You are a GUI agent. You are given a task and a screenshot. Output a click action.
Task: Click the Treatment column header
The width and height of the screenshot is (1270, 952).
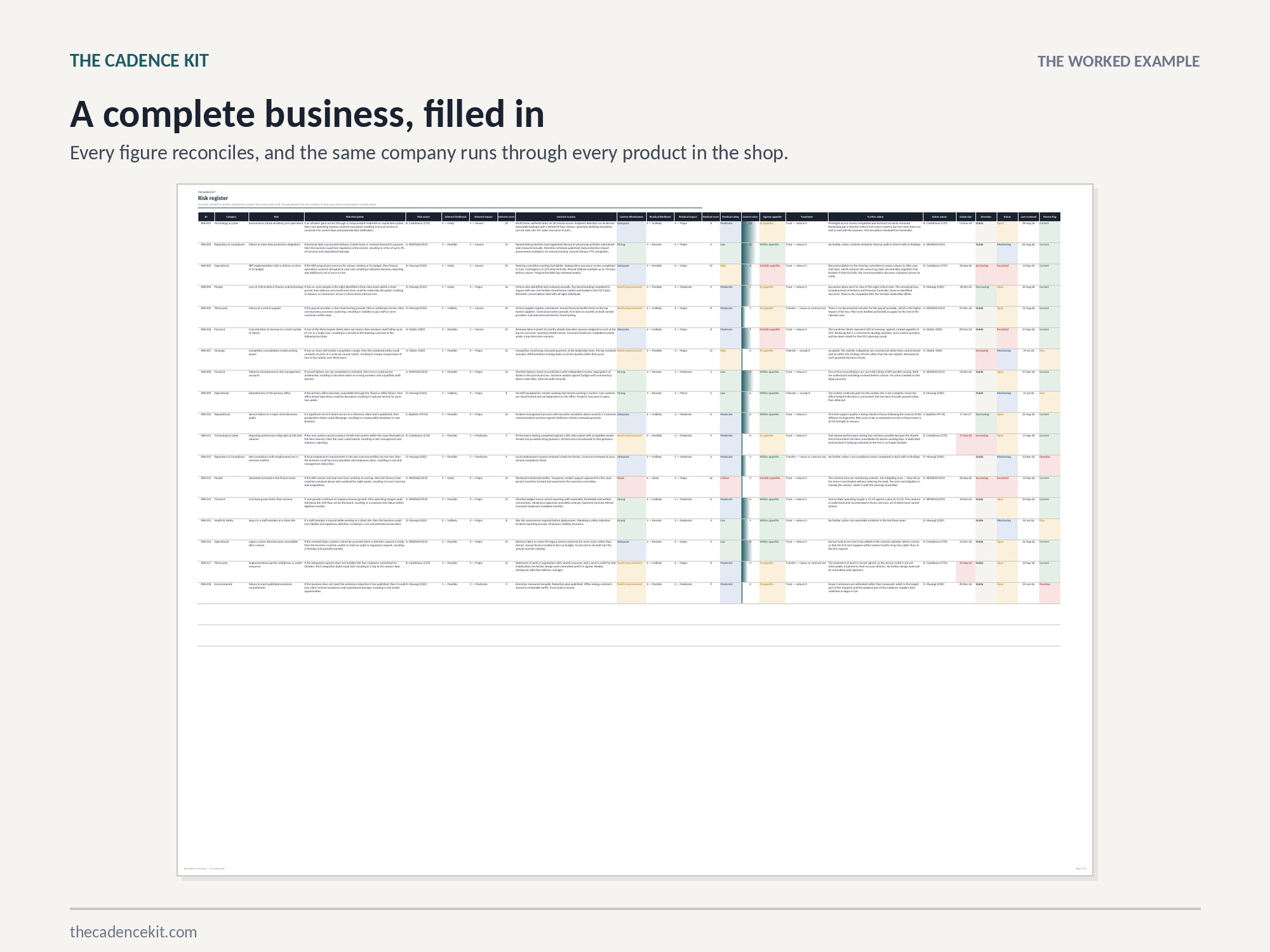[x=806, y=216]
